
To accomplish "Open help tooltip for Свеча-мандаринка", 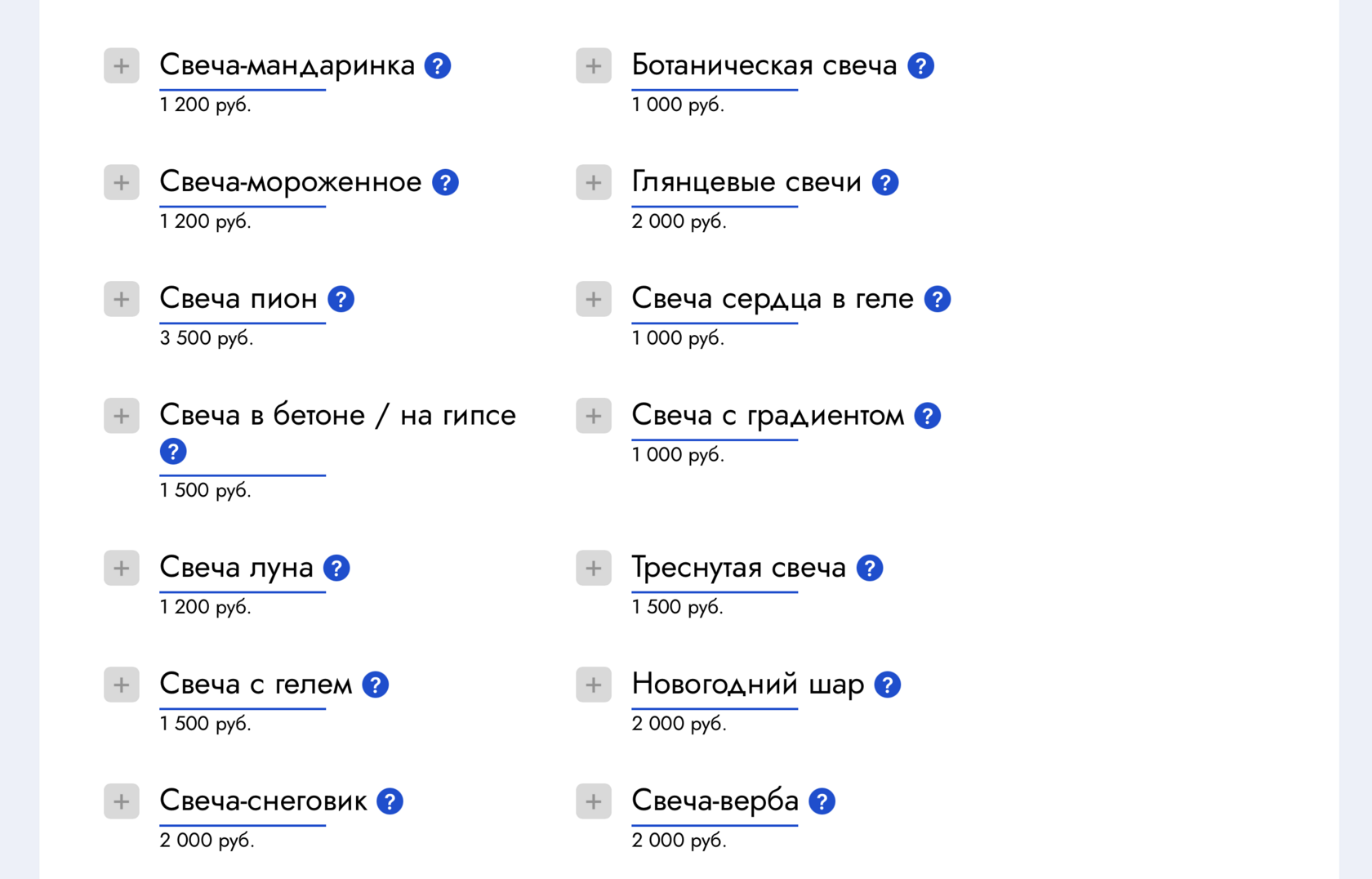I will click(x=438, y=66).
